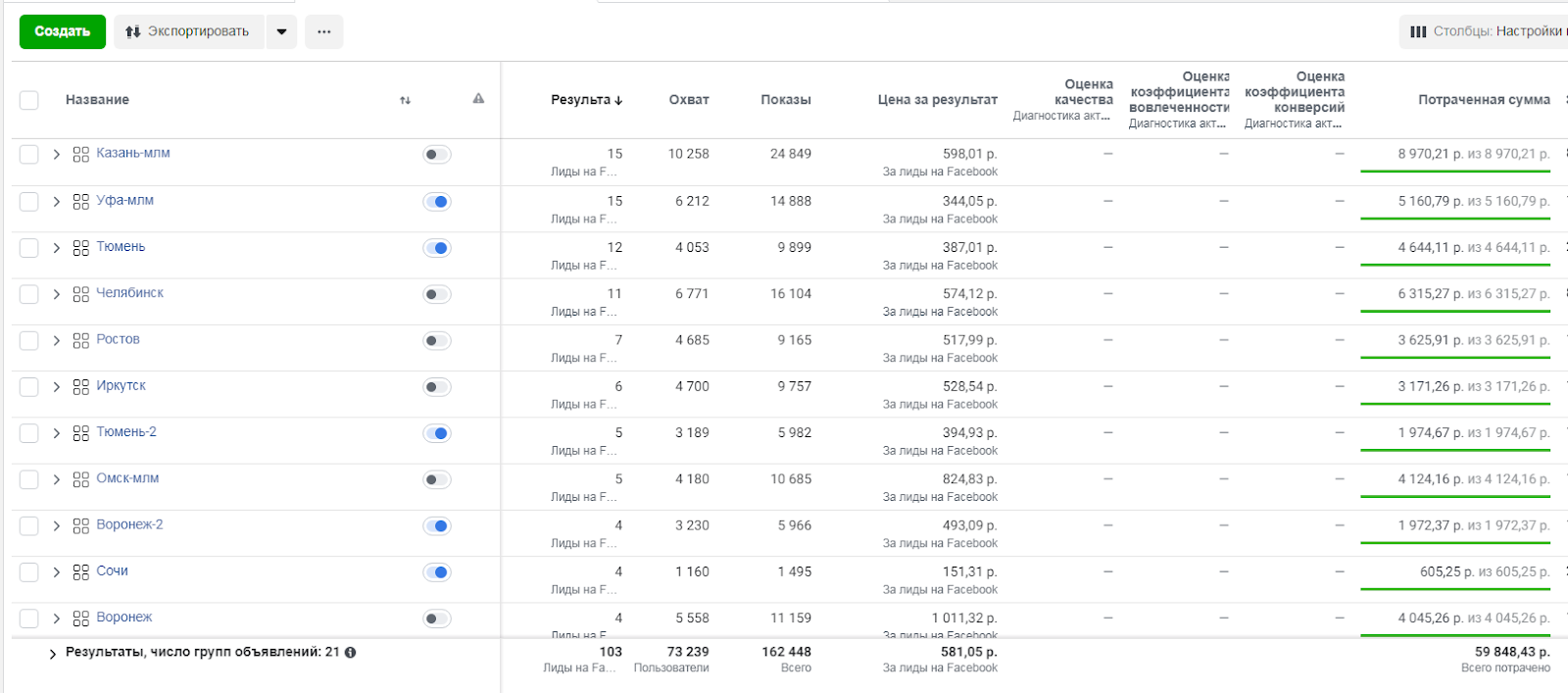Sort by the Результаты column header
Viewport: 1568px width, 693px height.
click(585, 100)
